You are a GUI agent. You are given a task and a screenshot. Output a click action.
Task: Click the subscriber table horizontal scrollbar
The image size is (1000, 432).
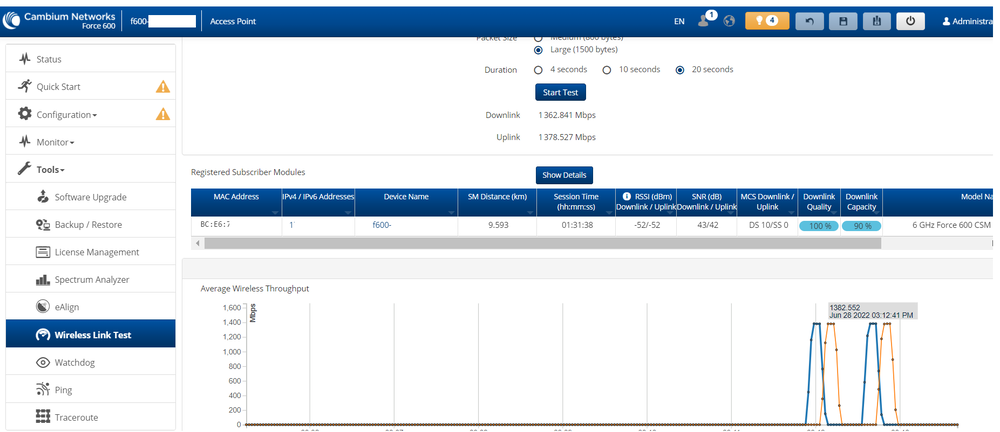pos(500,243)
